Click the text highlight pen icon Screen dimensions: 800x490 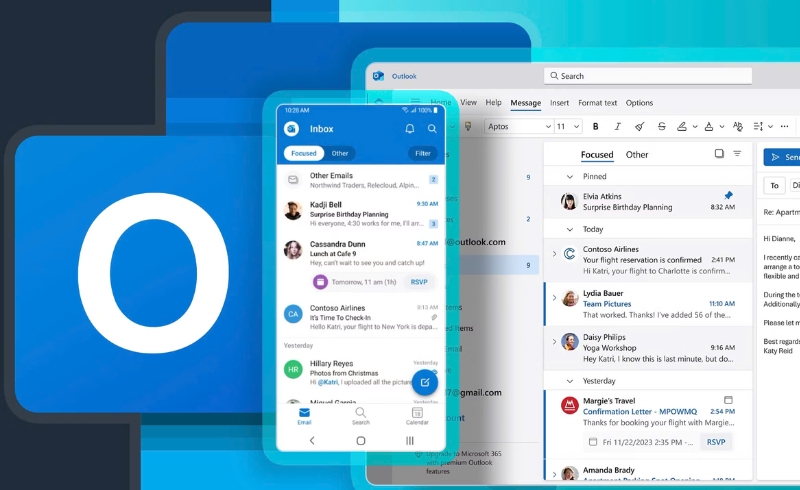click(x=682, y=127)
